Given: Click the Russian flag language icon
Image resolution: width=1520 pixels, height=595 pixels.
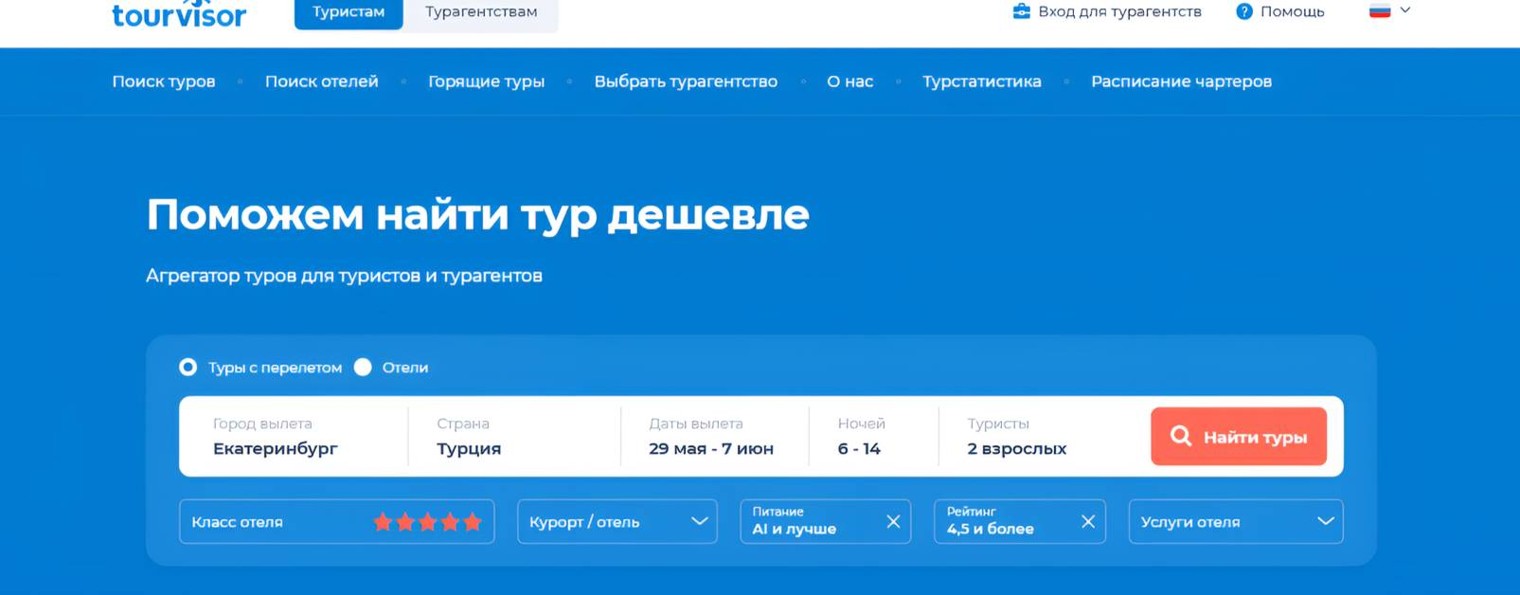Looking at the screenshot, I should tap(1380, 11).
